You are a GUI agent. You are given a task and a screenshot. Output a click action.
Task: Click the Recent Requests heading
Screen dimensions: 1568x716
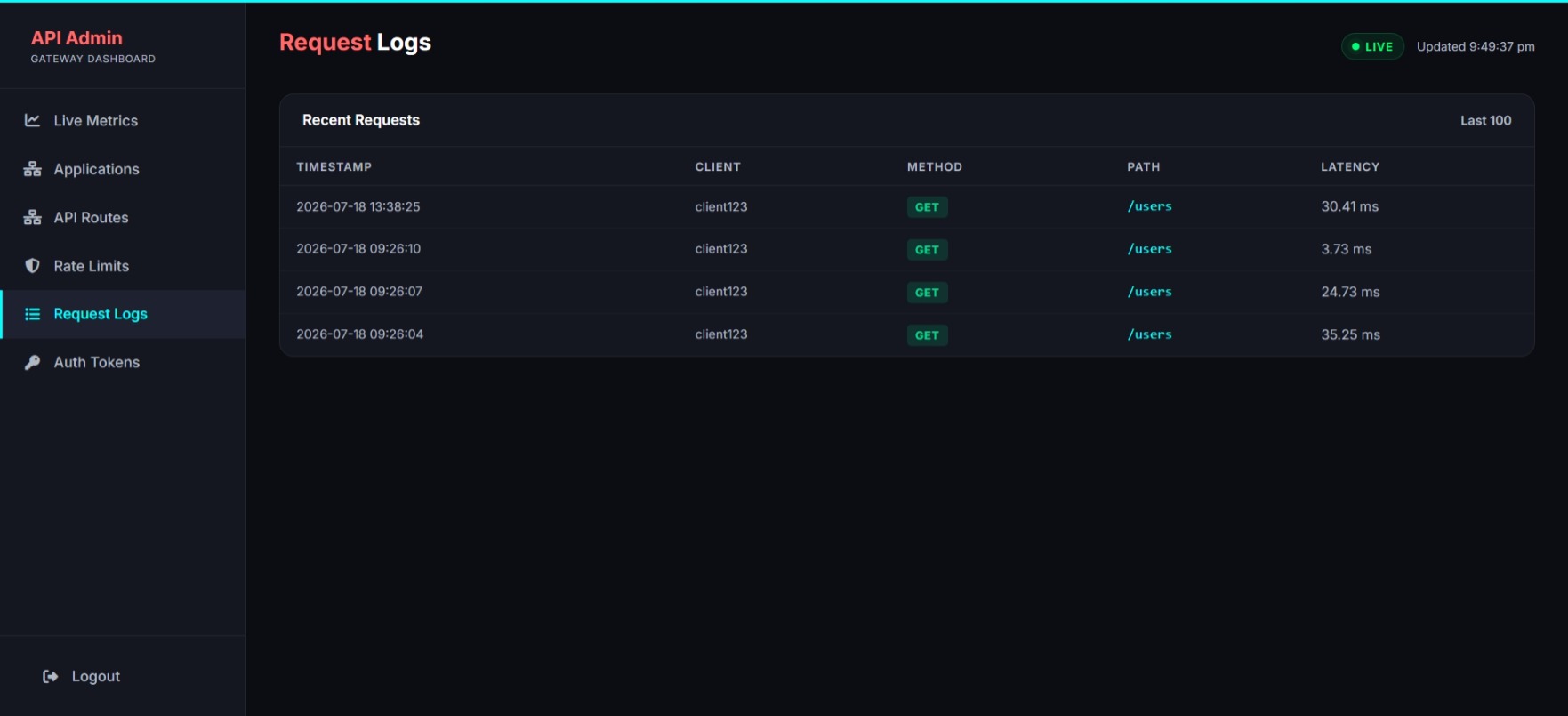[361, 120]
